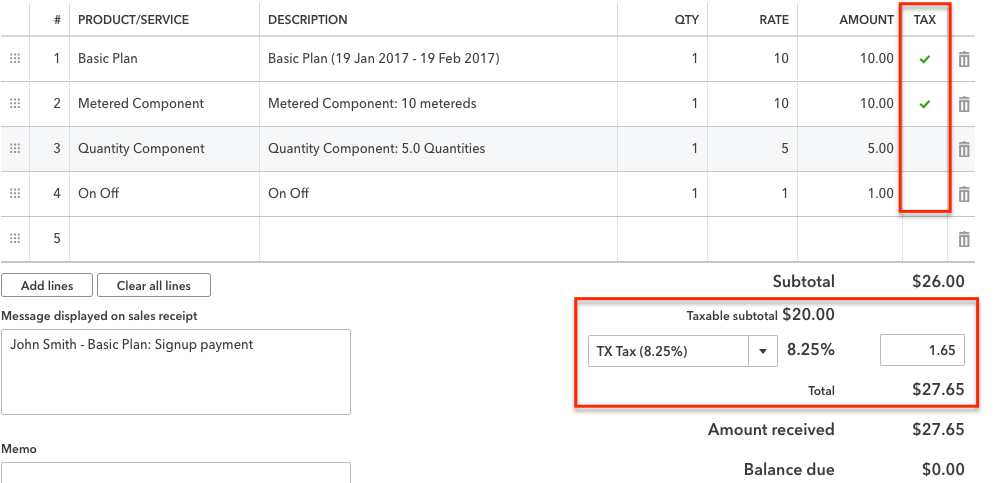Open the TX Tax (8.25%) dropdown arrow

763,351
